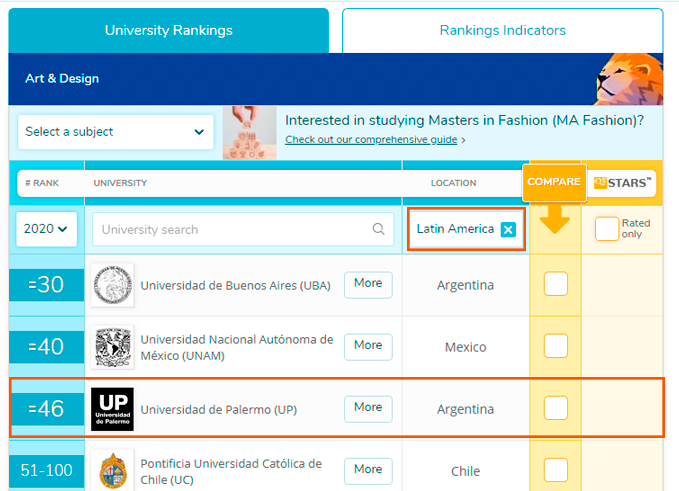This screenshot has height=491, width=679.
Task: Click Argentina in the Palermo row
Action: coord(466,409)
